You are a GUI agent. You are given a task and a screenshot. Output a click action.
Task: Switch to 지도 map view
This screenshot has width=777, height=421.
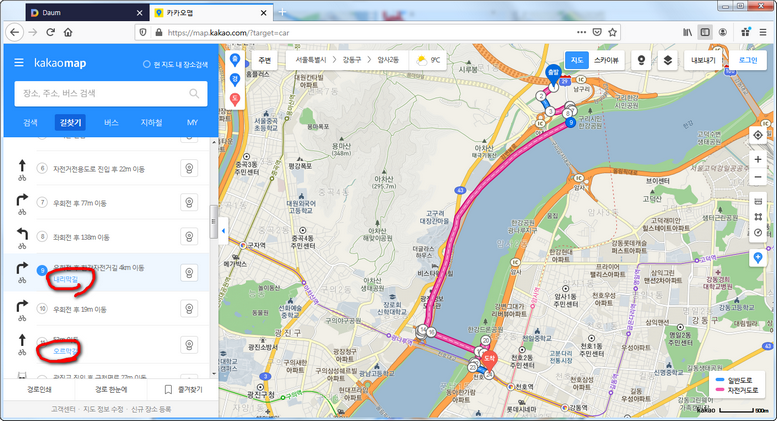click(x=577, y=60)
